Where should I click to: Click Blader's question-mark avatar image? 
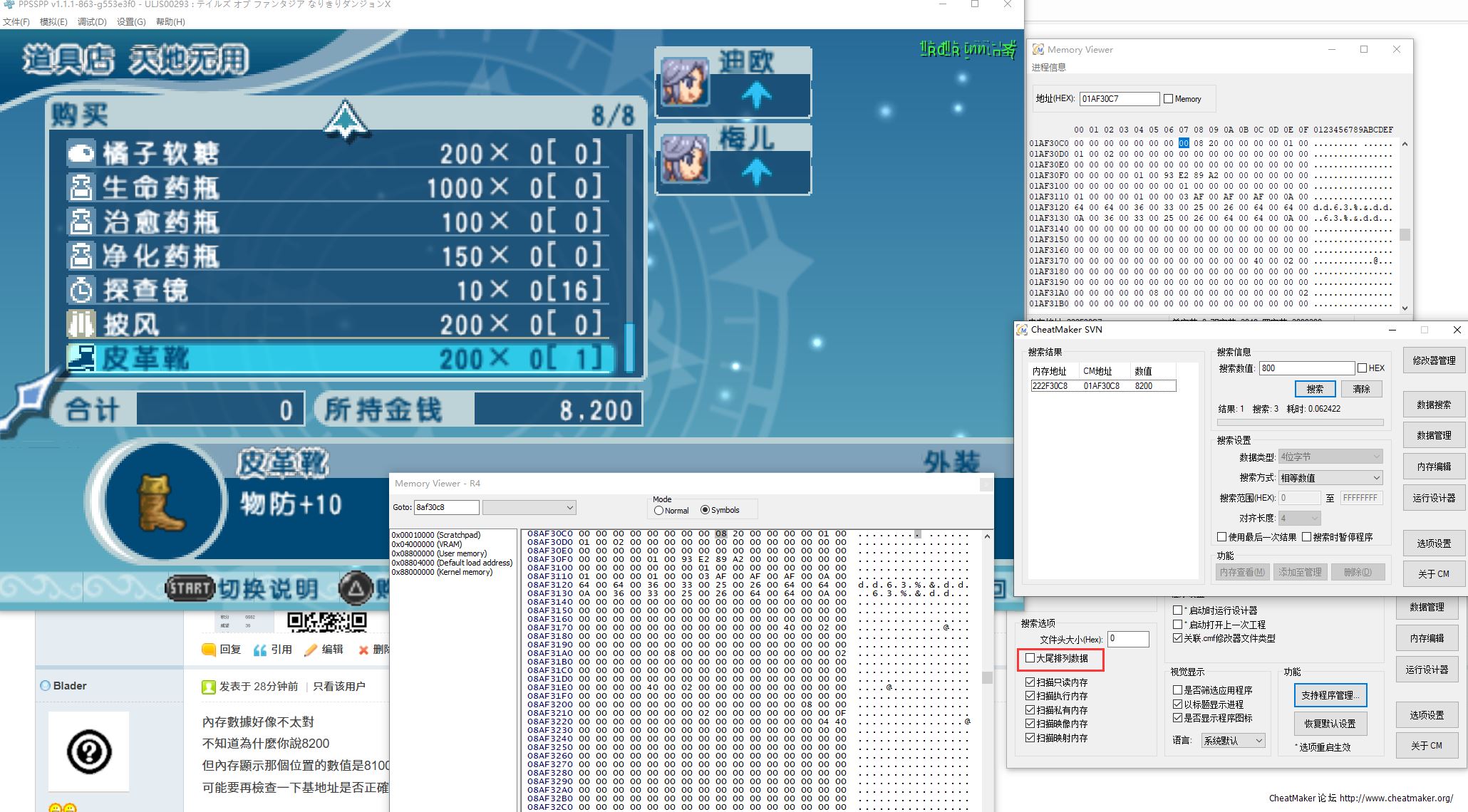[x=88, y=751]
